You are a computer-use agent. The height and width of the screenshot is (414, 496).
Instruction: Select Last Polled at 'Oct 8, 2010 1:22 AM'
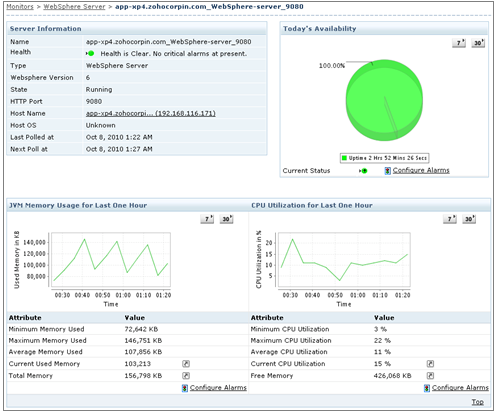(x=119, y=137)
